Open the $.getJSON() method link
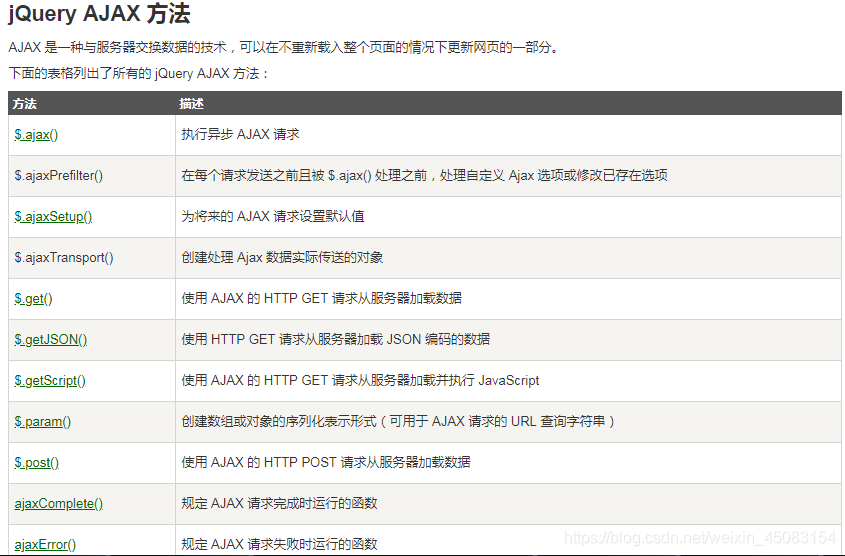 (x=51, y=339)
